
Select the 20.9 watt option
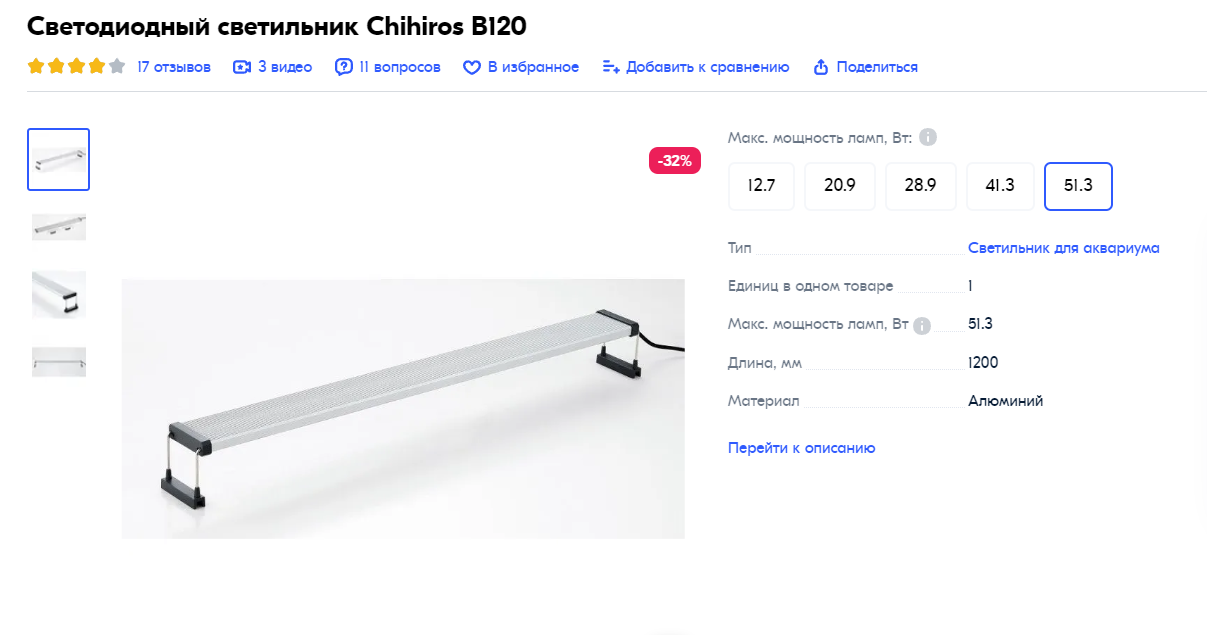tap(840, 186)
